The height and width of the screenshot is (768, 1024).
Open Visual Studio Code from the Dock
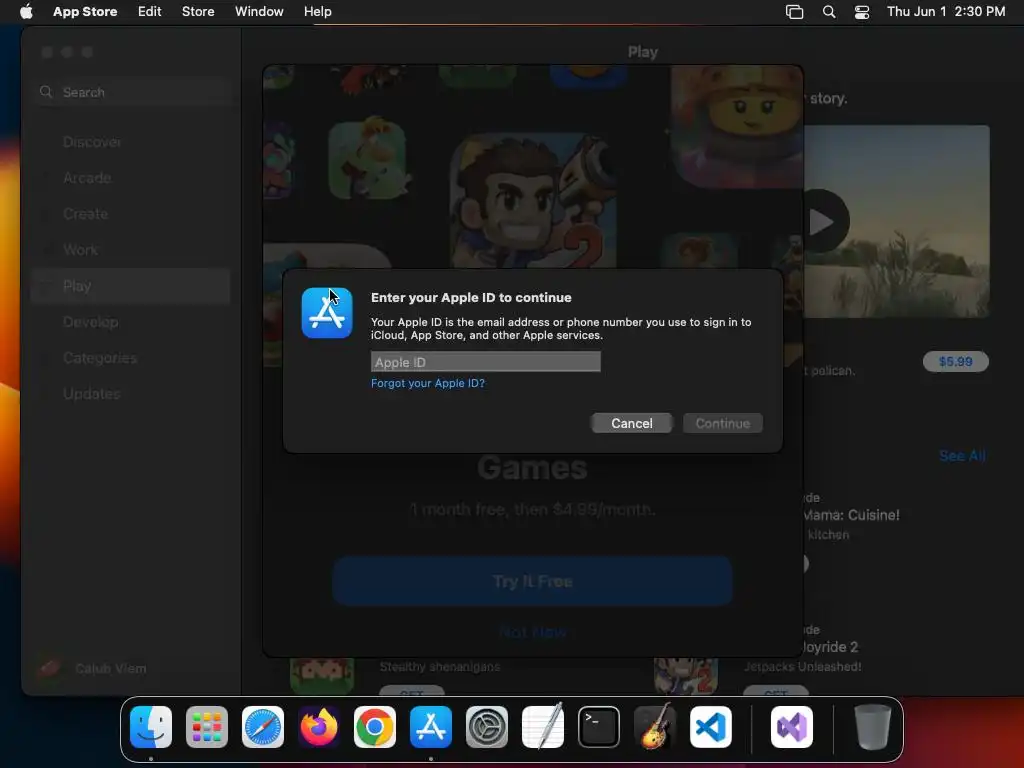711,727
